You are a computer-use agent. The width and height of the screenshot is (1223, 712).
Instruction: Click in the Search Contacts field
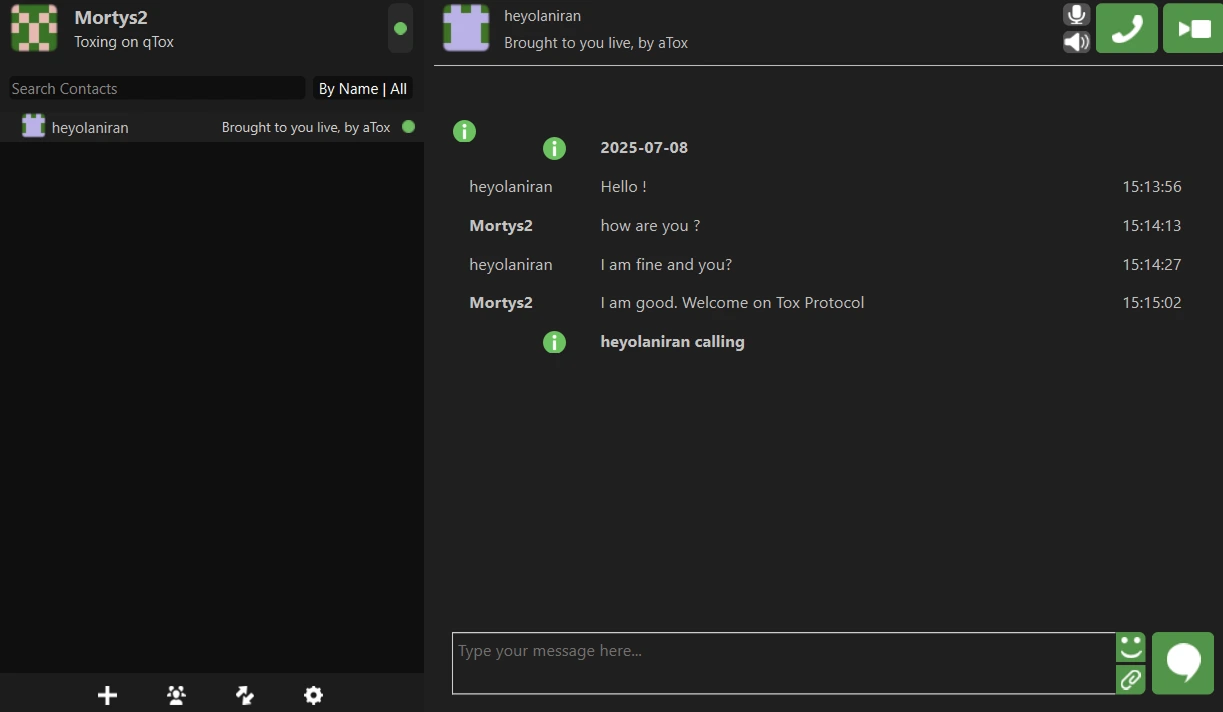[x=156, y=89]
